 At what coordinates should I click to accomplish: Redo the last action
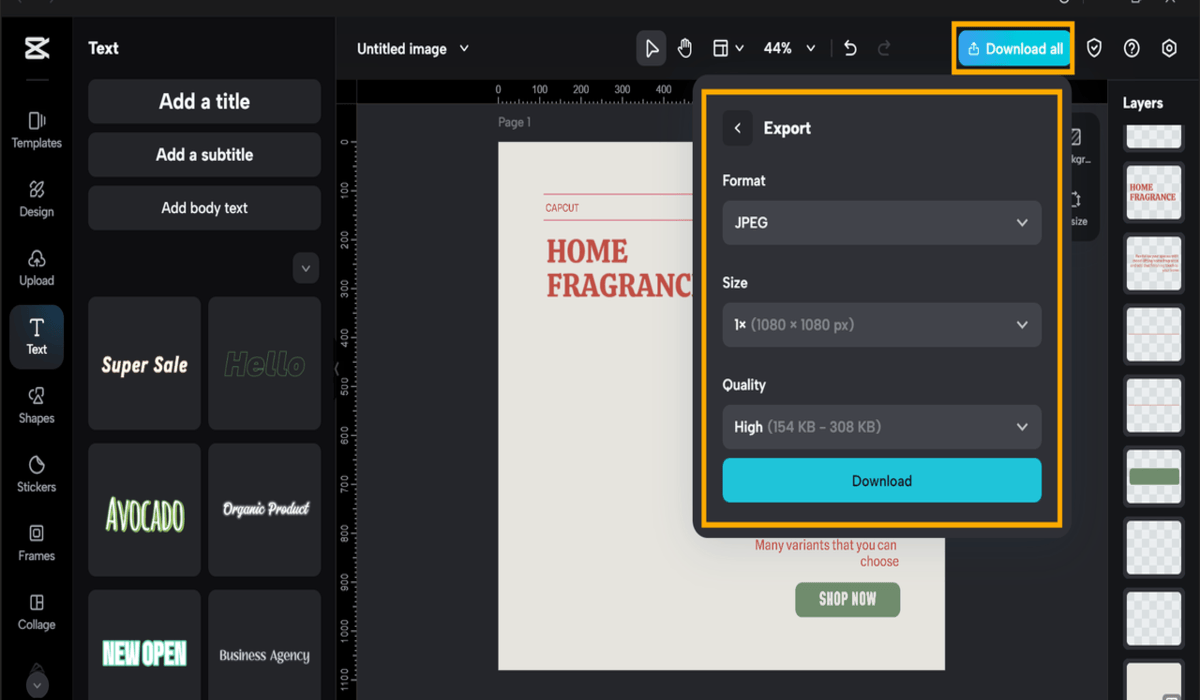[x=884, y=48]
